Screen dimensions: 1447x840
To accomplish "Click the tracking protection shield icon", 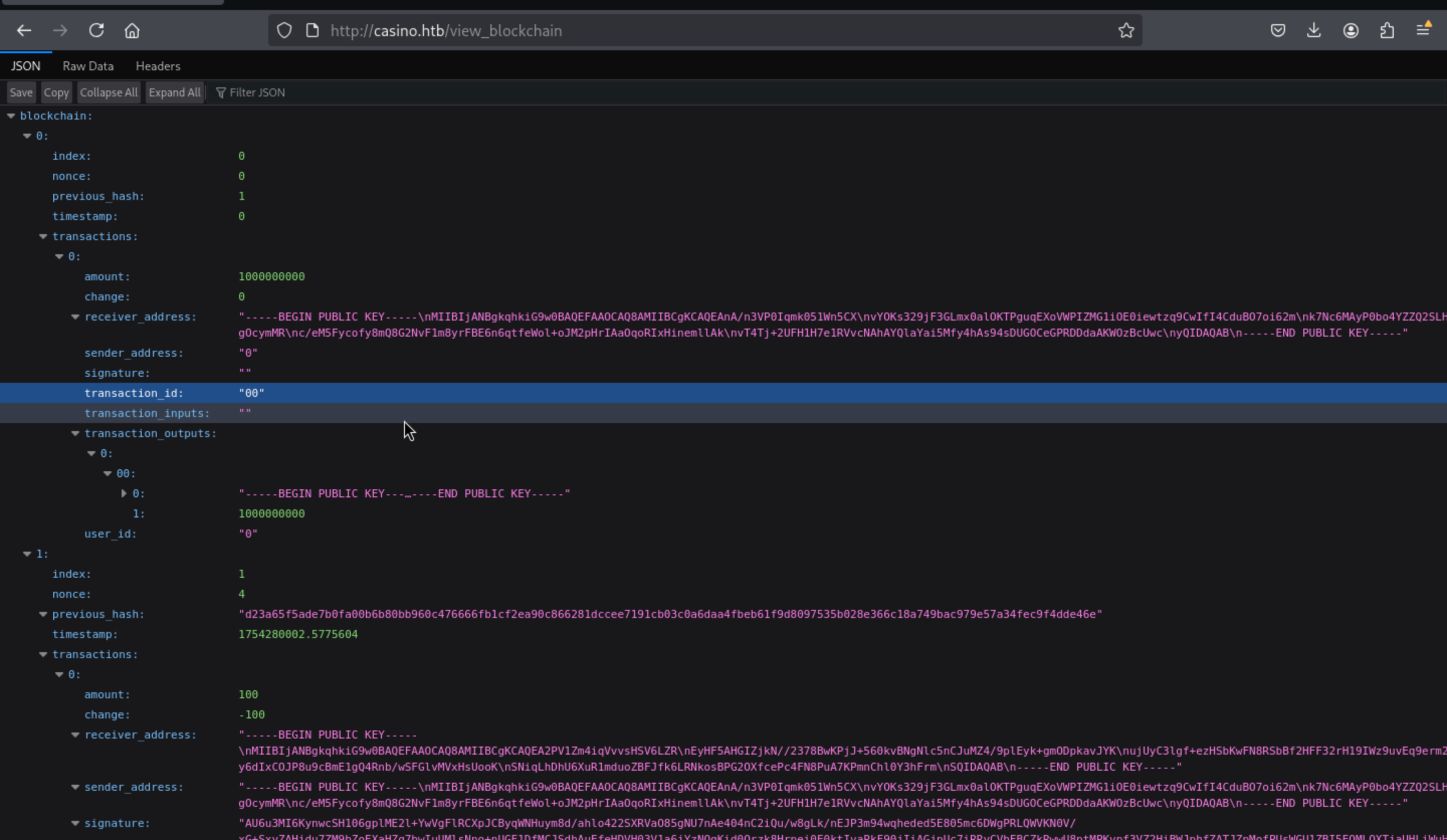I will (x=284, y=31).
